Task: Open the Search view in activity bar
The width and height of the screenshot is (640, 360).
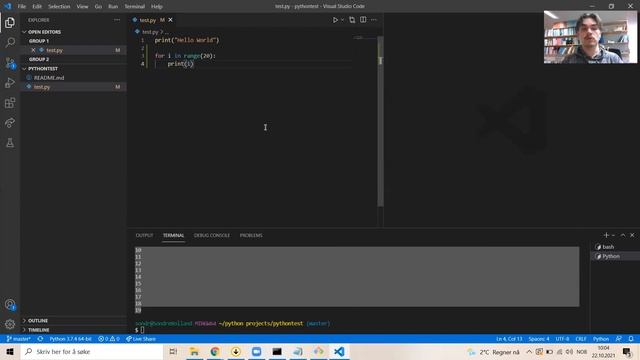Action: [10, 42]
